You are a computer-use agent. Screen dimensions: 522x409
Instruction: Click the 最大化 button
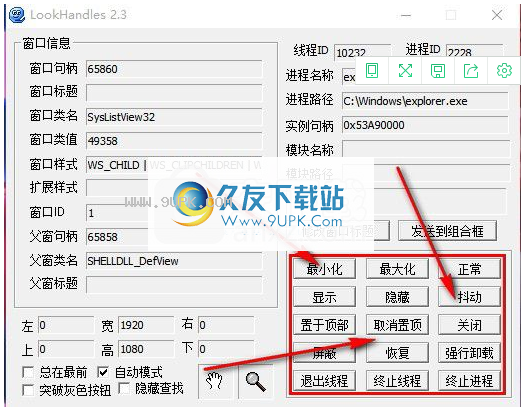397,269
